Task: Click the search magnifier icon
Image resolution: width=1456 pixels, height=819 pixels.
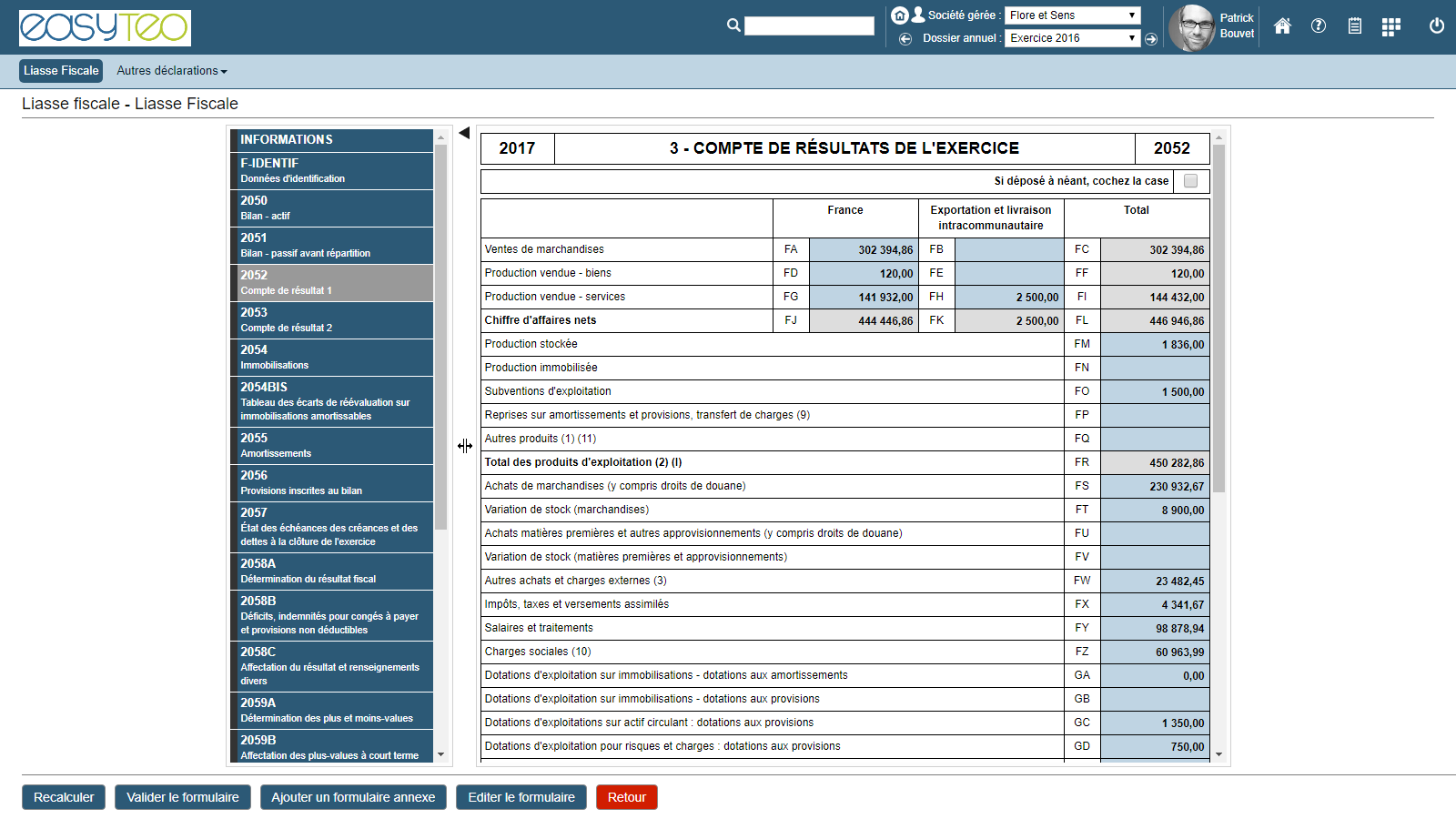Action: pos(733,25)
